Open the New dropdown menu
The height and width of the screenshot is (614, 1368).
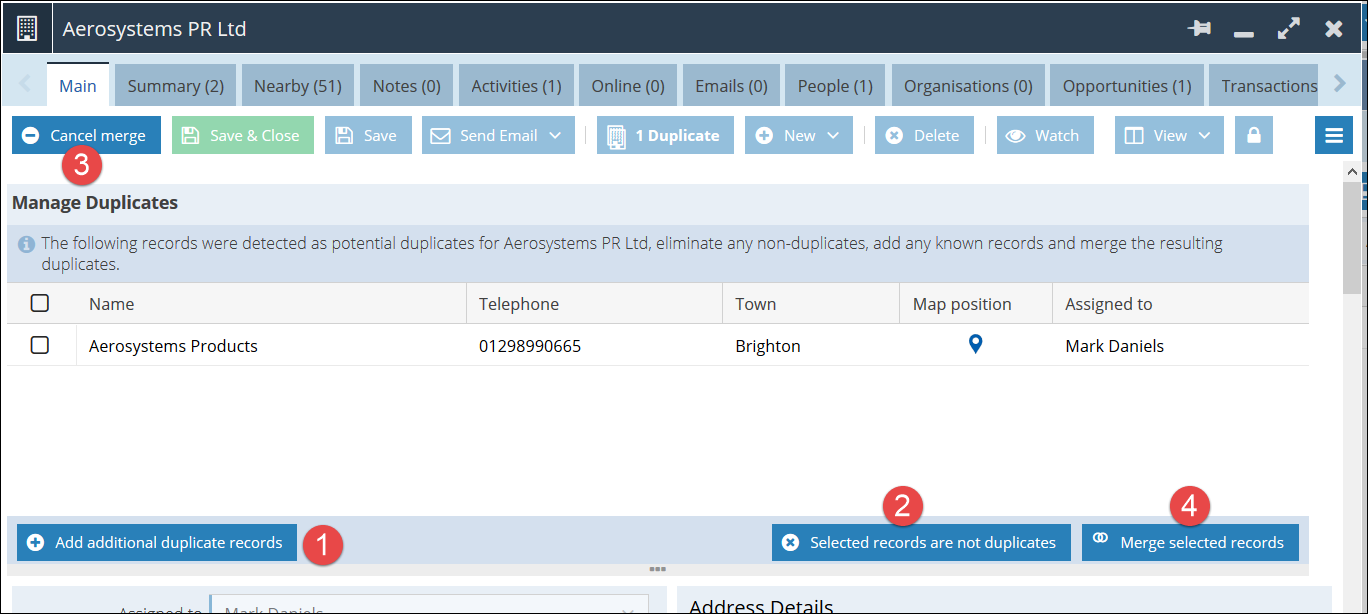(x=832, y=136)
